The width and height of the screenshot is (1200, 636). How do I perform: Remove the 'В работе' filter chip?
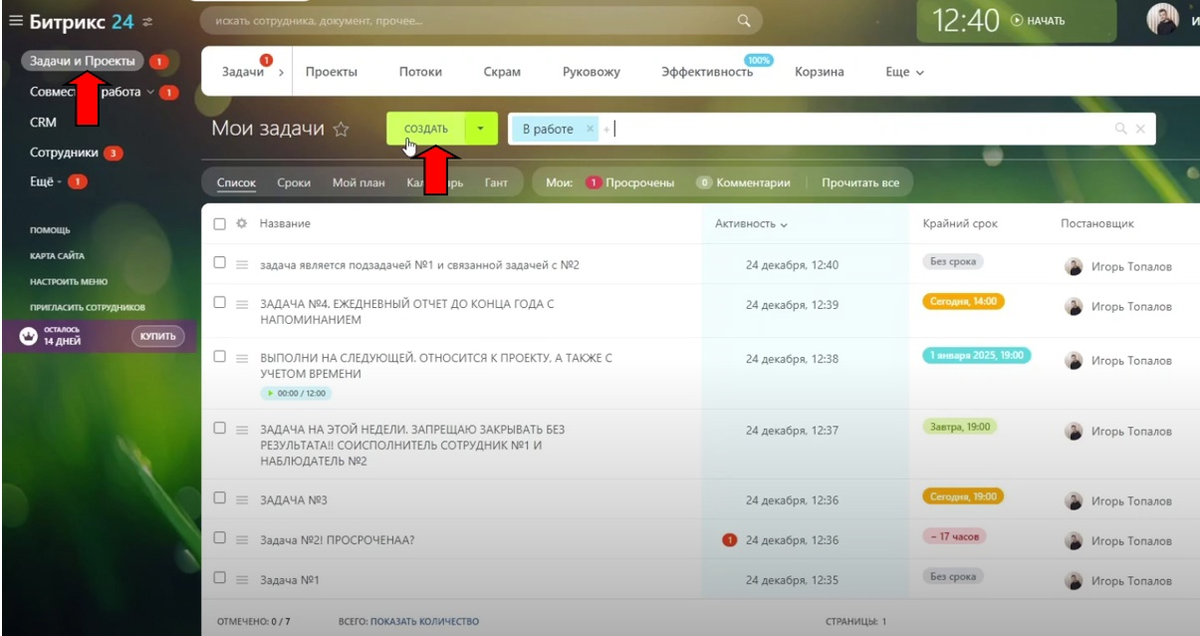[x=590, y=129]
